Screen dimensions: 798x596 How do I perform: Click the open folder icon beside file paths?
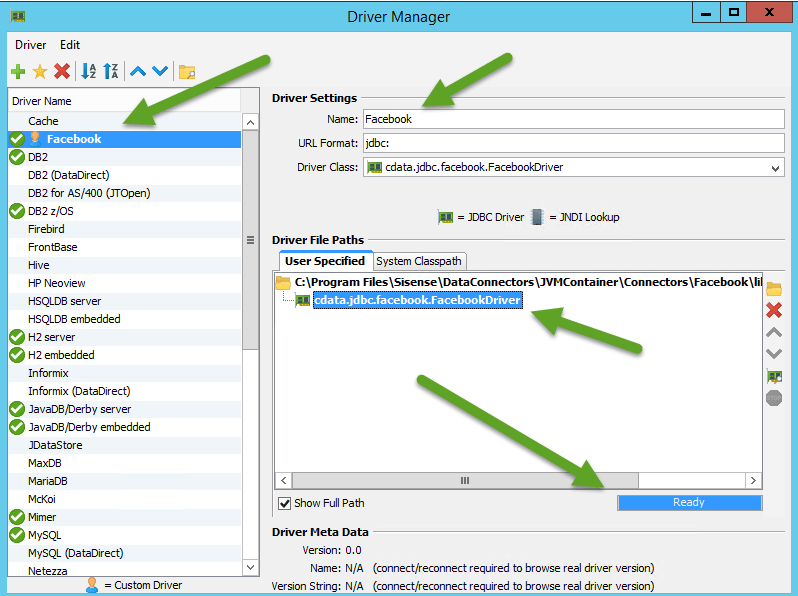tap(774, 289)
